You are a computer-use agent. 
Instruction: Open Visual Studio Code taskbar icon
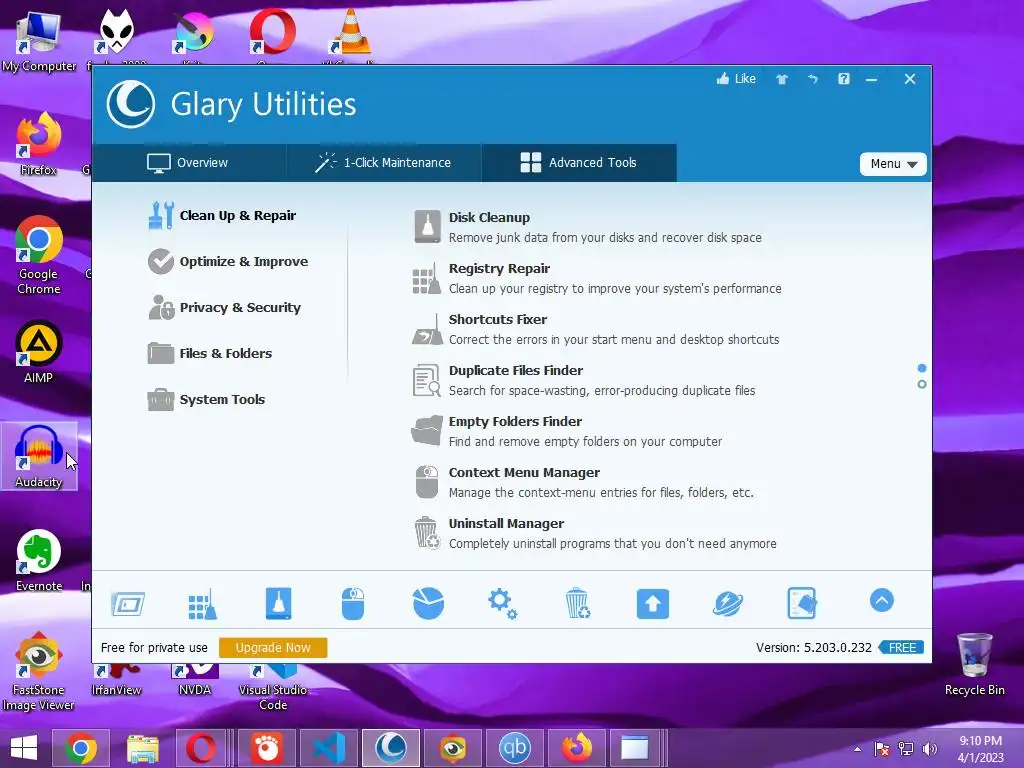pos(328,748)
